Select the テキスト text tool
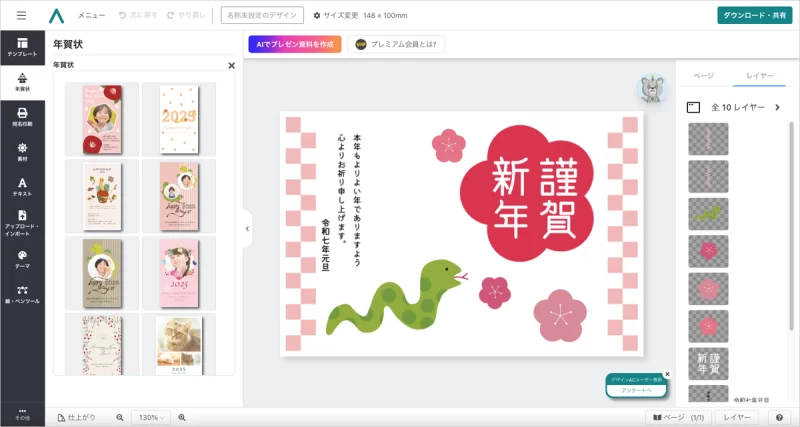Image resolution: width=800 pixels, height=427 pixels. coord(22,186)
